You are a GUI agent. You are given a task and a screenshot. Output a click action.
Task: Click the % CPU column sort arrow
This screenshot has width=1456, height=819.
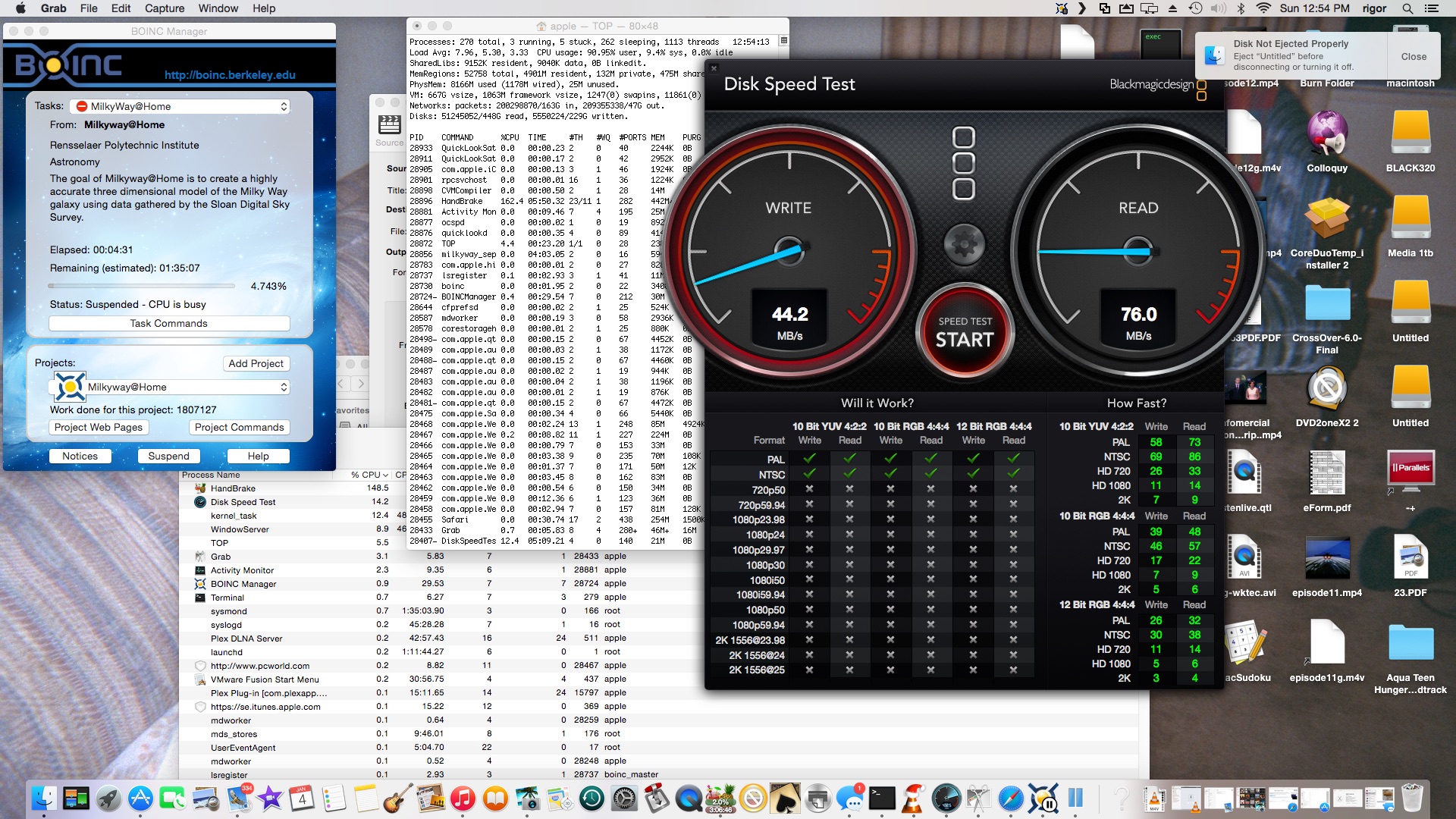pyautogui.click(x=385, y=475)
